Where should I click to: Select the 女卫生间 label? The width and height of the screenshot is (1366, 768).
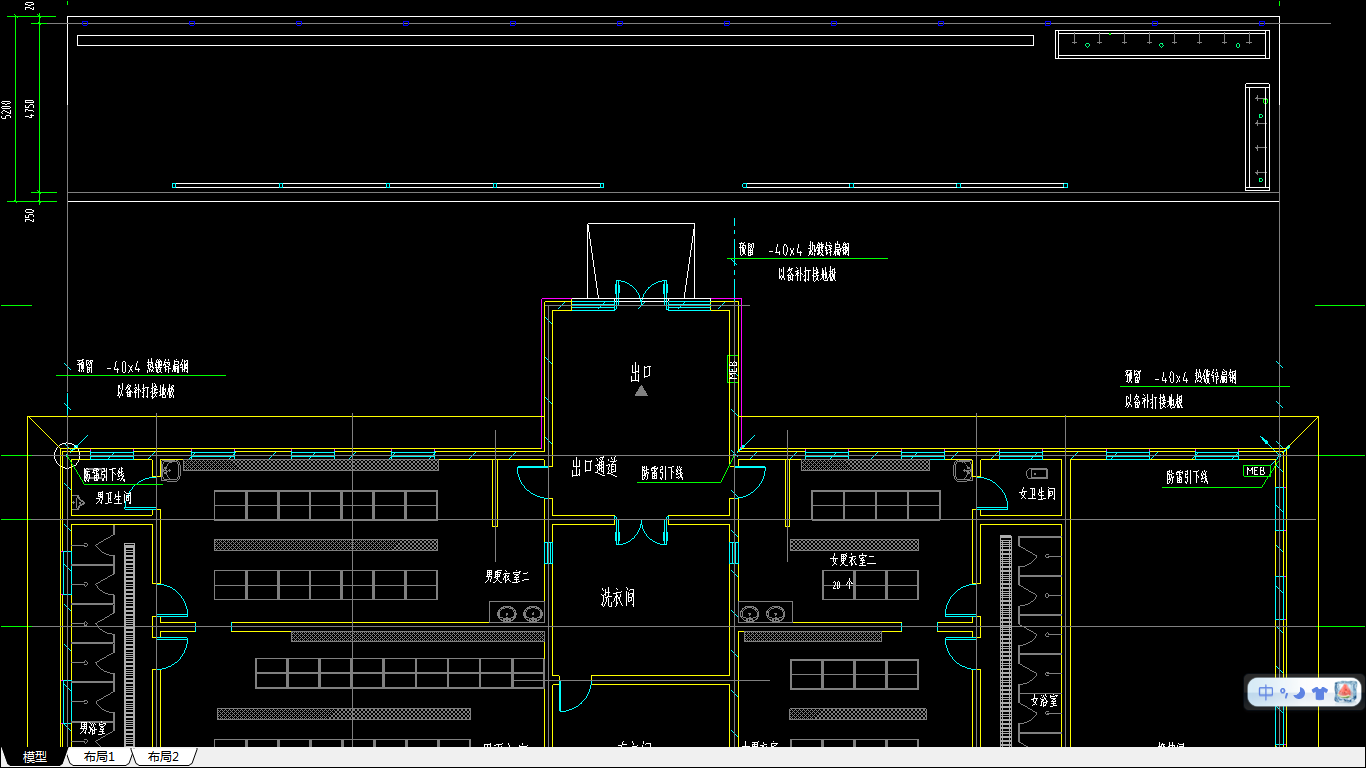1037,494
